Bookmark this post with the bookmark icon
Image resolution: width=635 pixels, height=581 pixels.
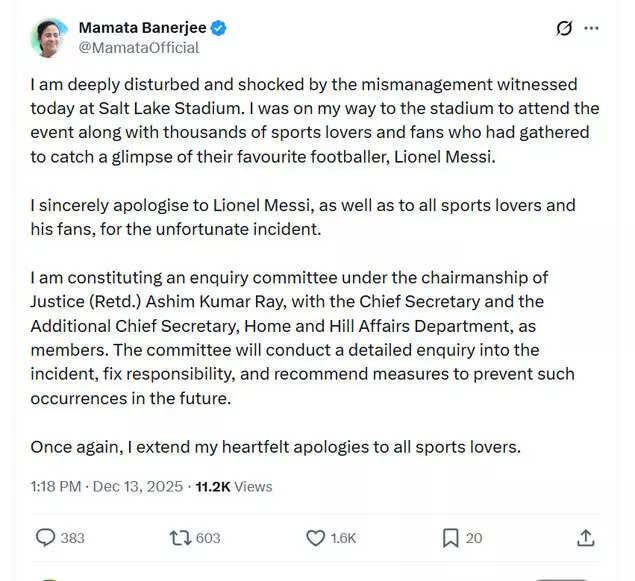click(450, 537)
